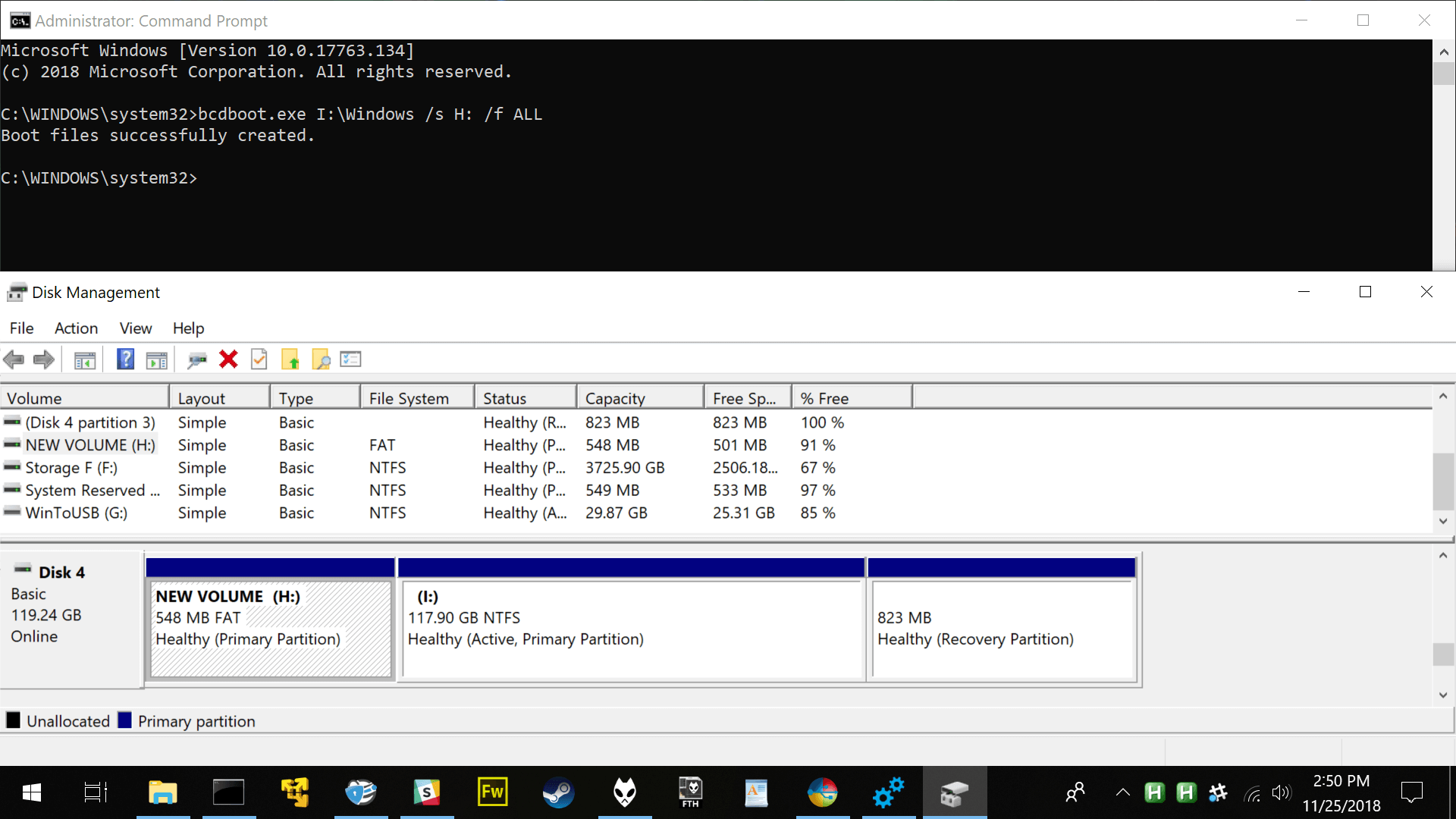Open the View menu
1456x819 pixels.
136,328
